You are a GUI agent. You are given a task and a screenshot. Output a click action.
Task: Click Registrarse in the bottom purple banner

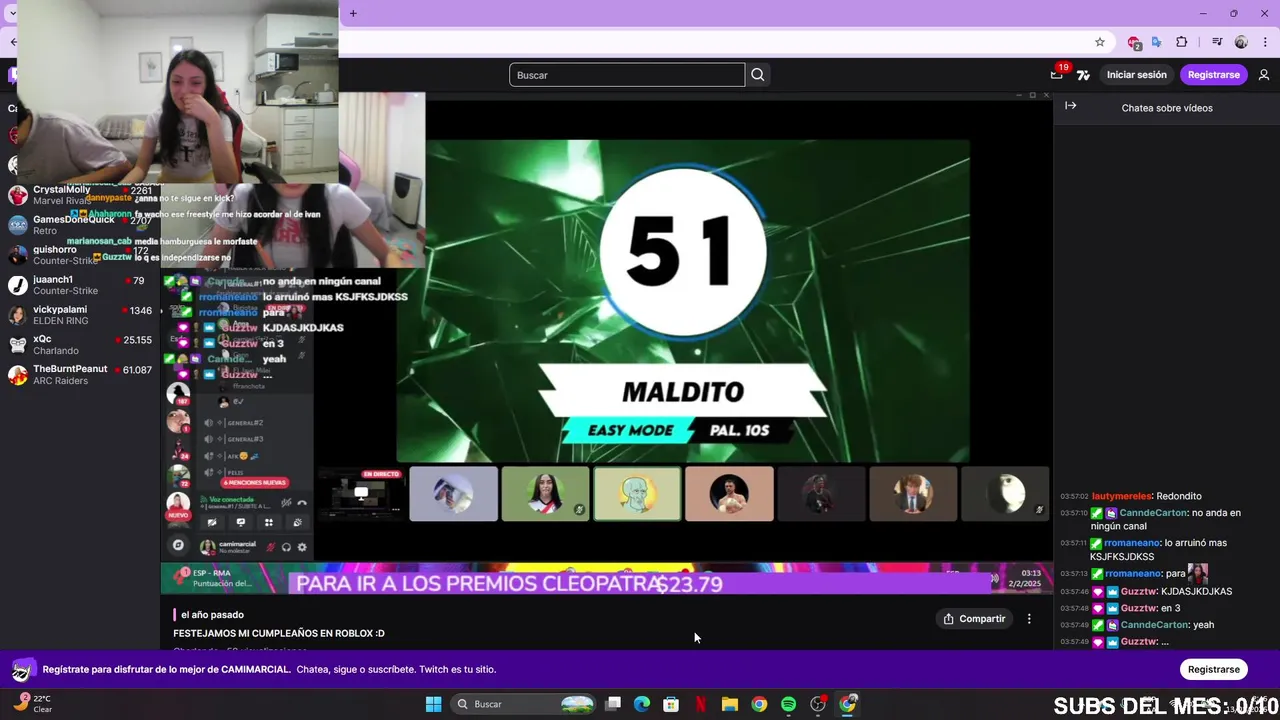1214,669
